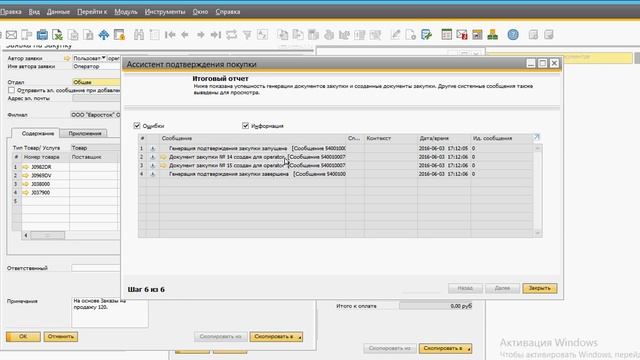Click the red alert messages toolbar icon
Image resolution: width=640 pixels, height=360 pixels.
pyautogui.click(x=462, y=35)
